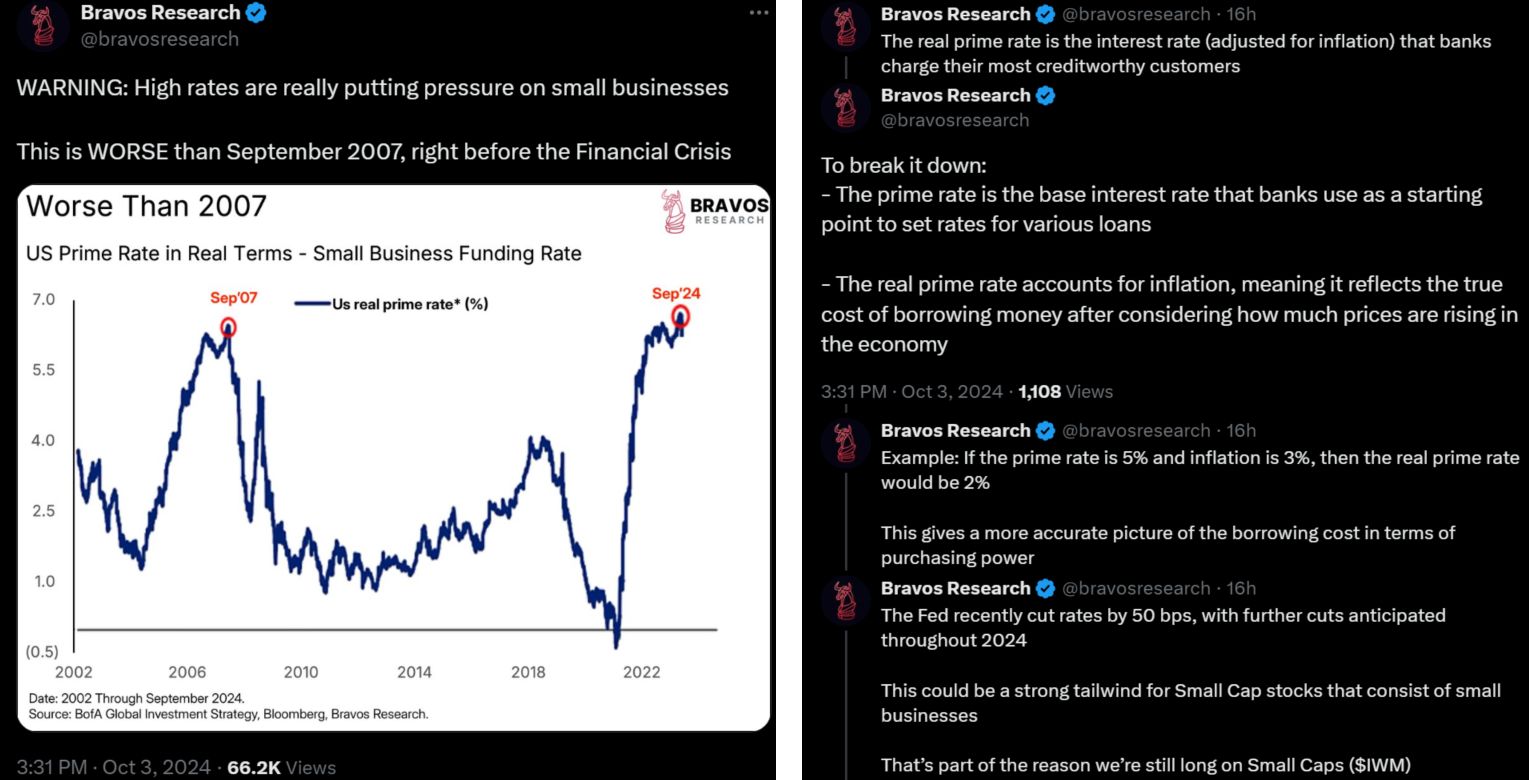
Task: Click the Sep'24 red circle marker on the chart
Action: click(x=681, y=317)
